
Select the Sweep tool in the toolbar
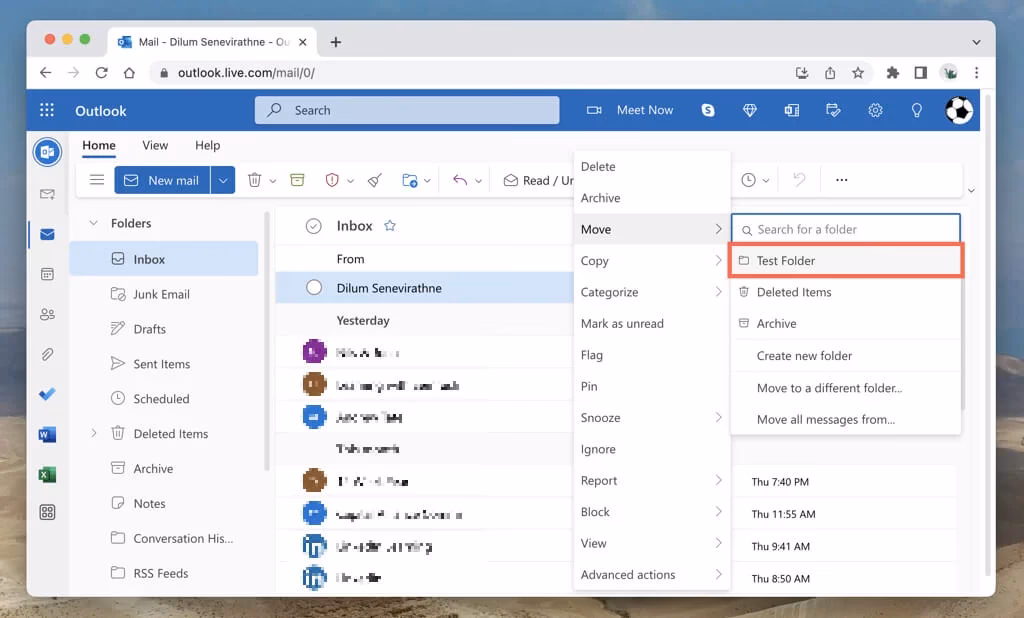click(374, 180)
